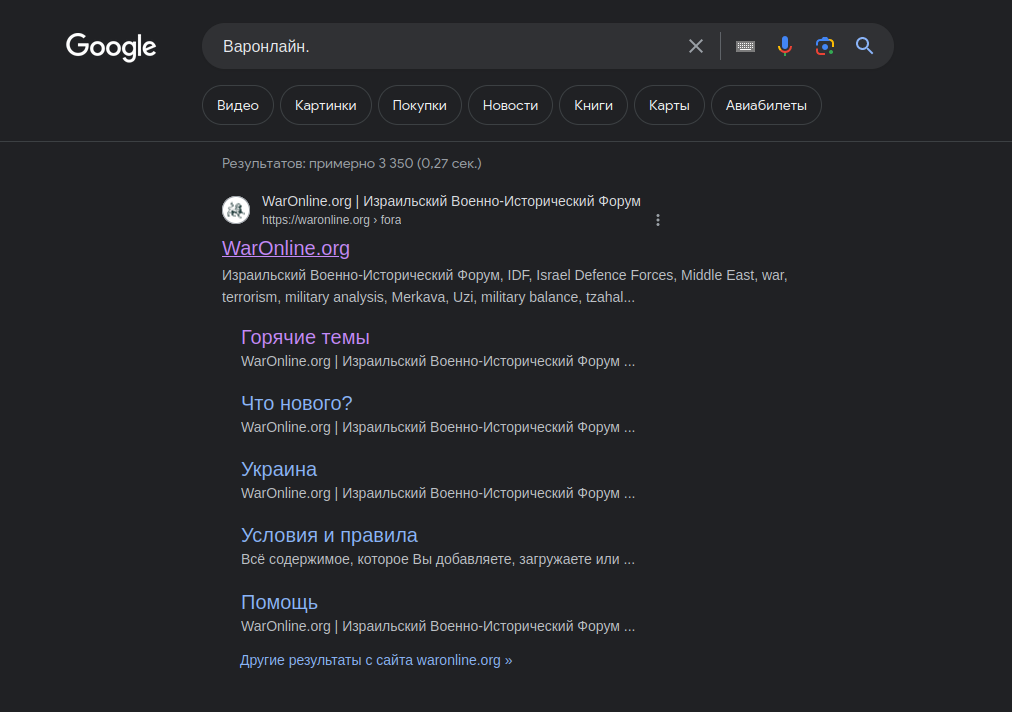
Task: Switch to the Новости filter tab
Action: click(x=511, y=105)
